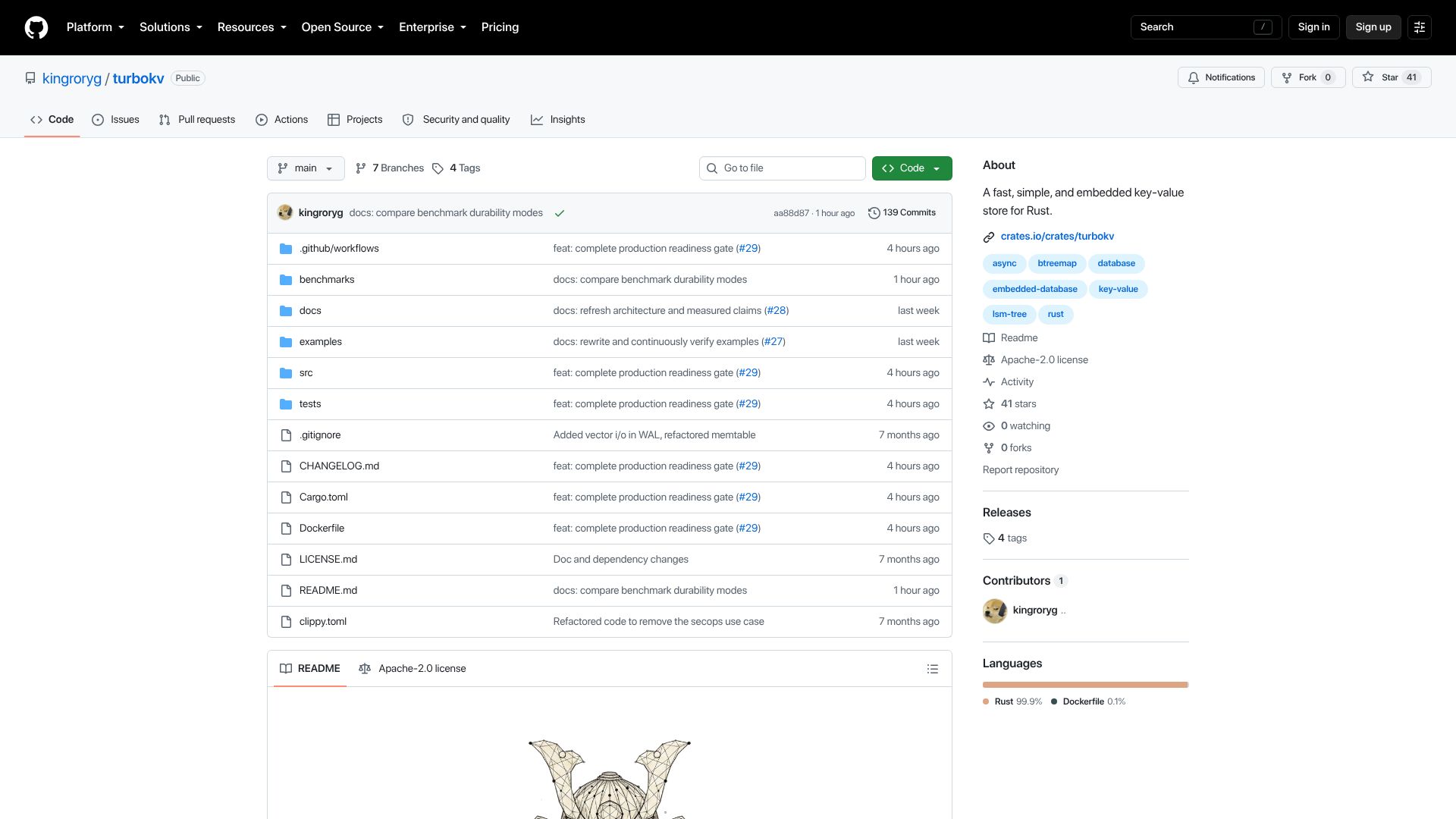The width and height of the screenshot is (1456, 819).
Task: Expand the green Code dropdown button
Action: tap(912, 168)
